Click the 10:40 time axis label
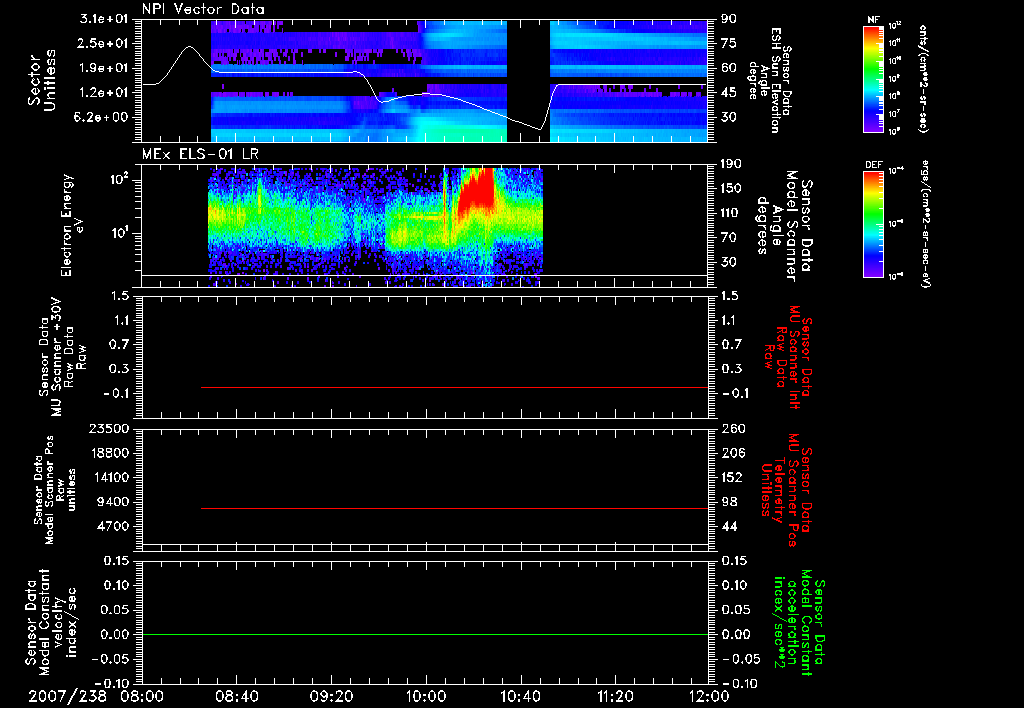The width and height of the screenshot is (1024, 708). (520, 696)
